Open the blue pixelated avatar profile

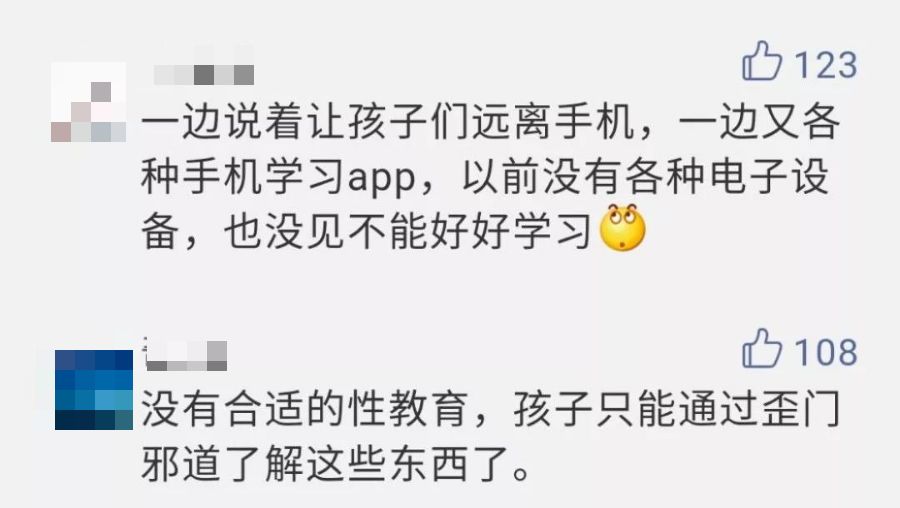(x=94, y=390)
